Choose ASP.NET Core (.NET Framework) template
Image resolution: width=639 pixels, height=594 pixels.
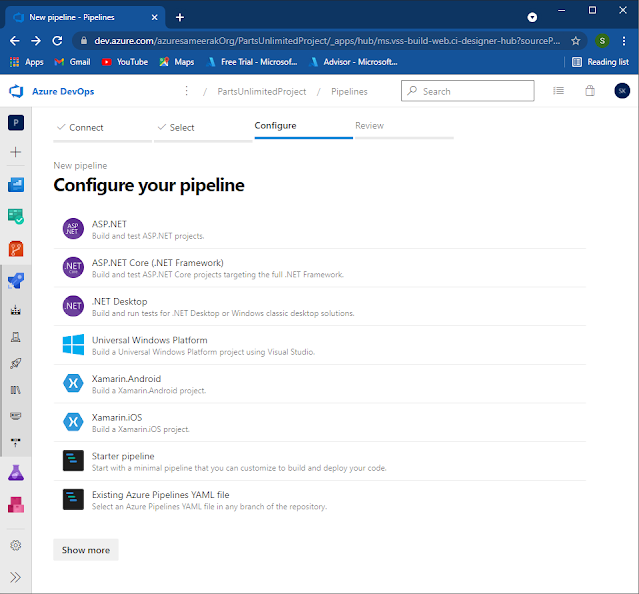click(x=320, y=268)
